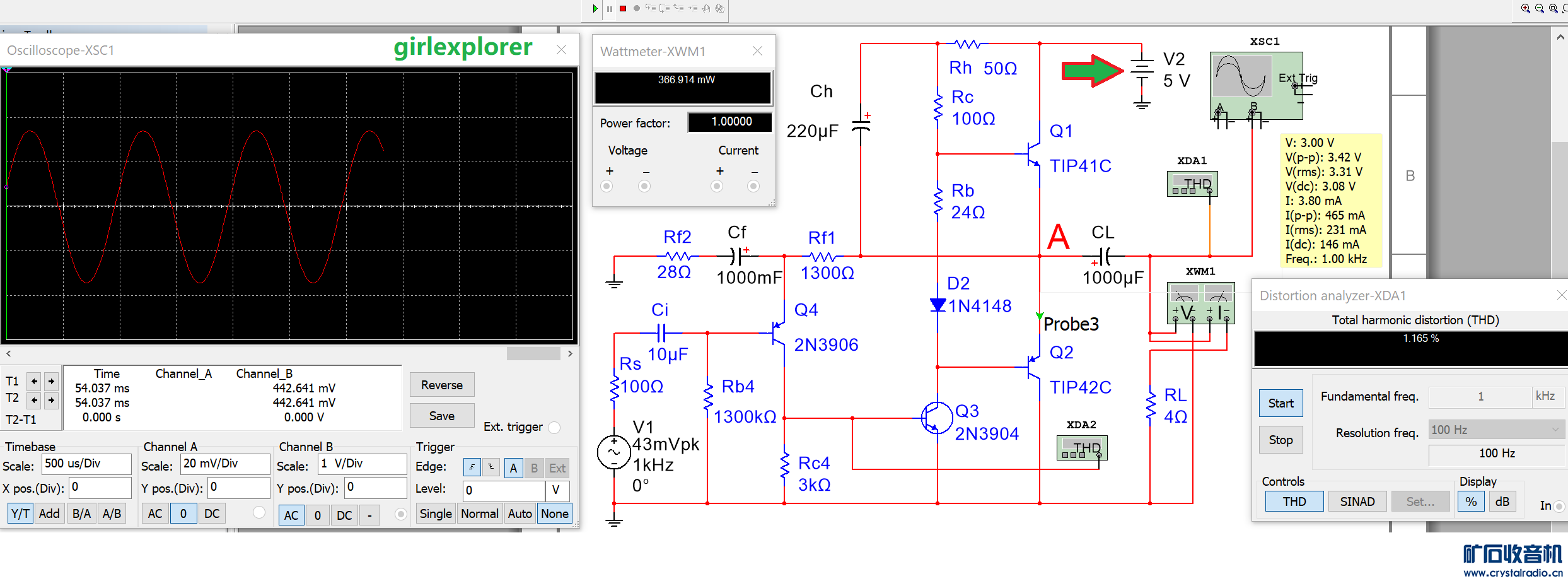Open the trigger Level V unit selector
The image size is (1568, 581).
tap(557, 490)
